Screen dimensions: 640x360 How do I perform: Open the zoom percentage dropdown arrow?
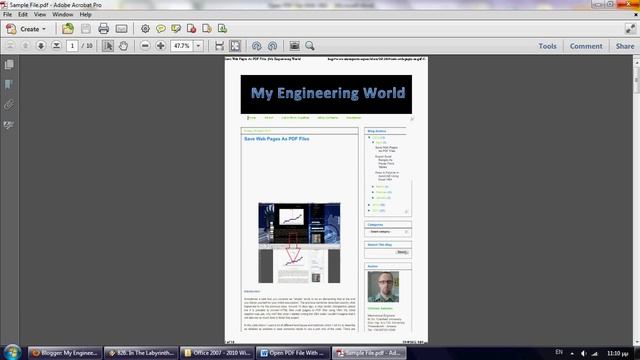pyautogui.click(x=198, y=46)
